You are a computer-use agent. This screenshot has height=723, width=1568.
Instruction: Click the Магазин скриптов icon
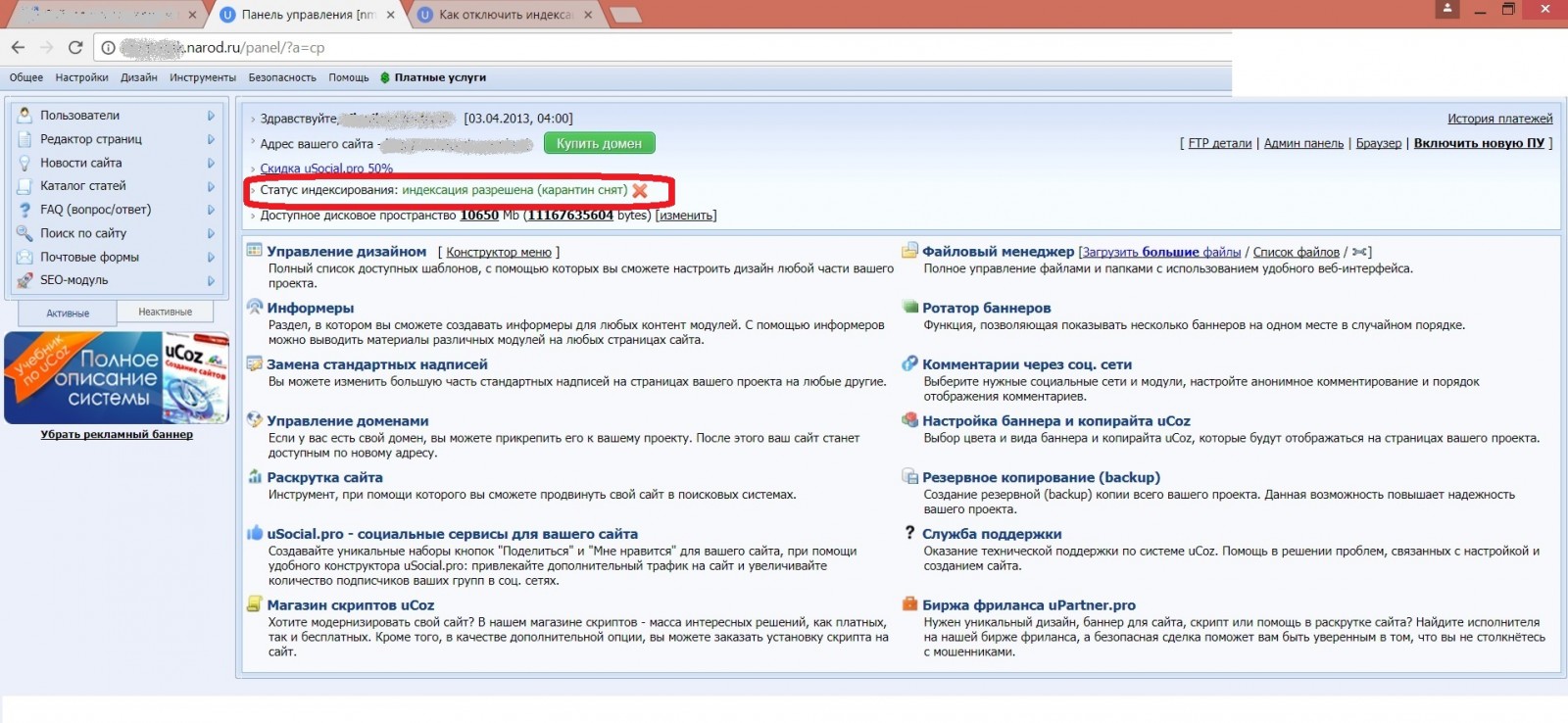click(x=255, y=604)
